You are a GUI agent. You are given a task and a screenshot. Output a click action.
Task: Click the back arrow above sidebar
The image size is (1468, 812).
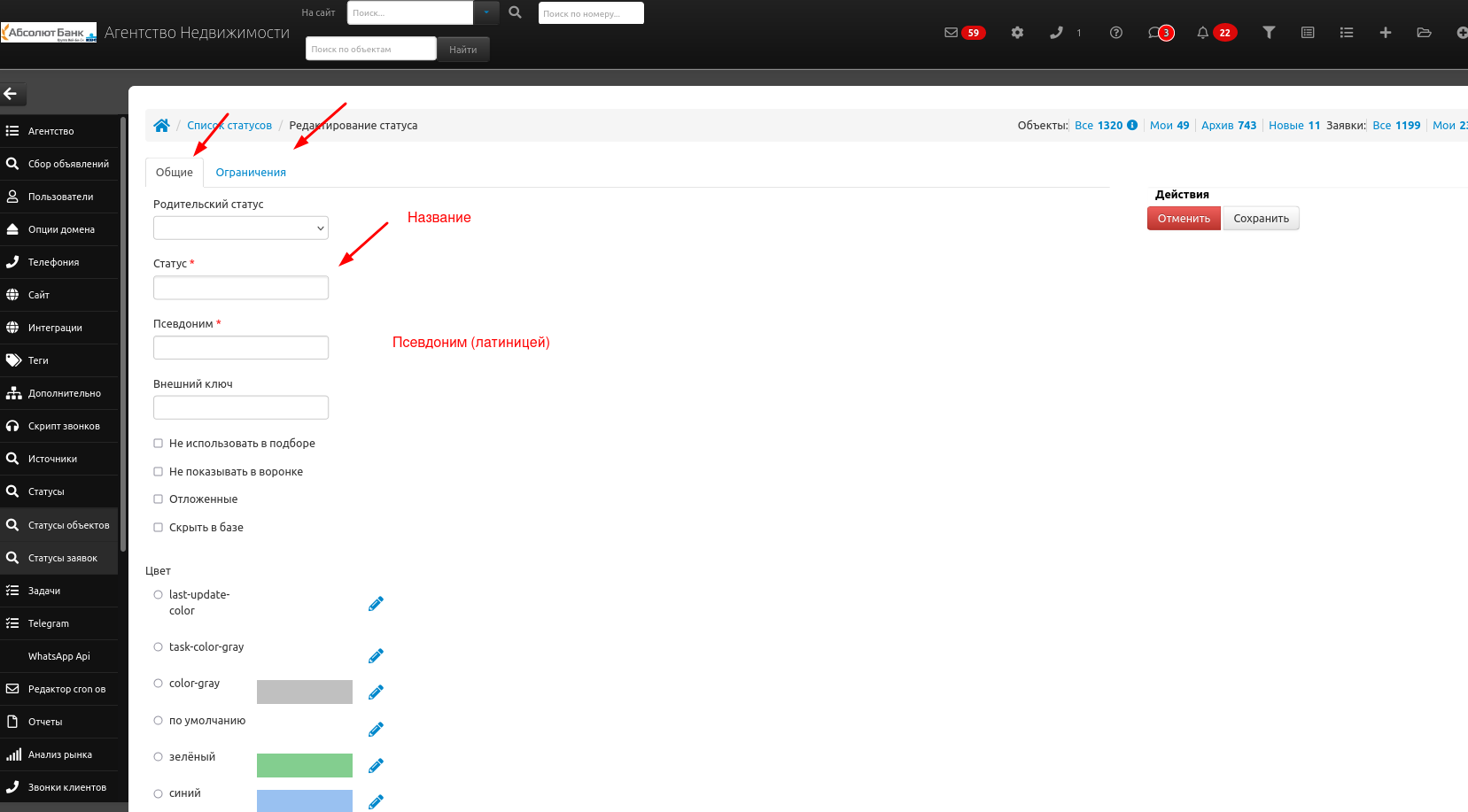point(11,94)
